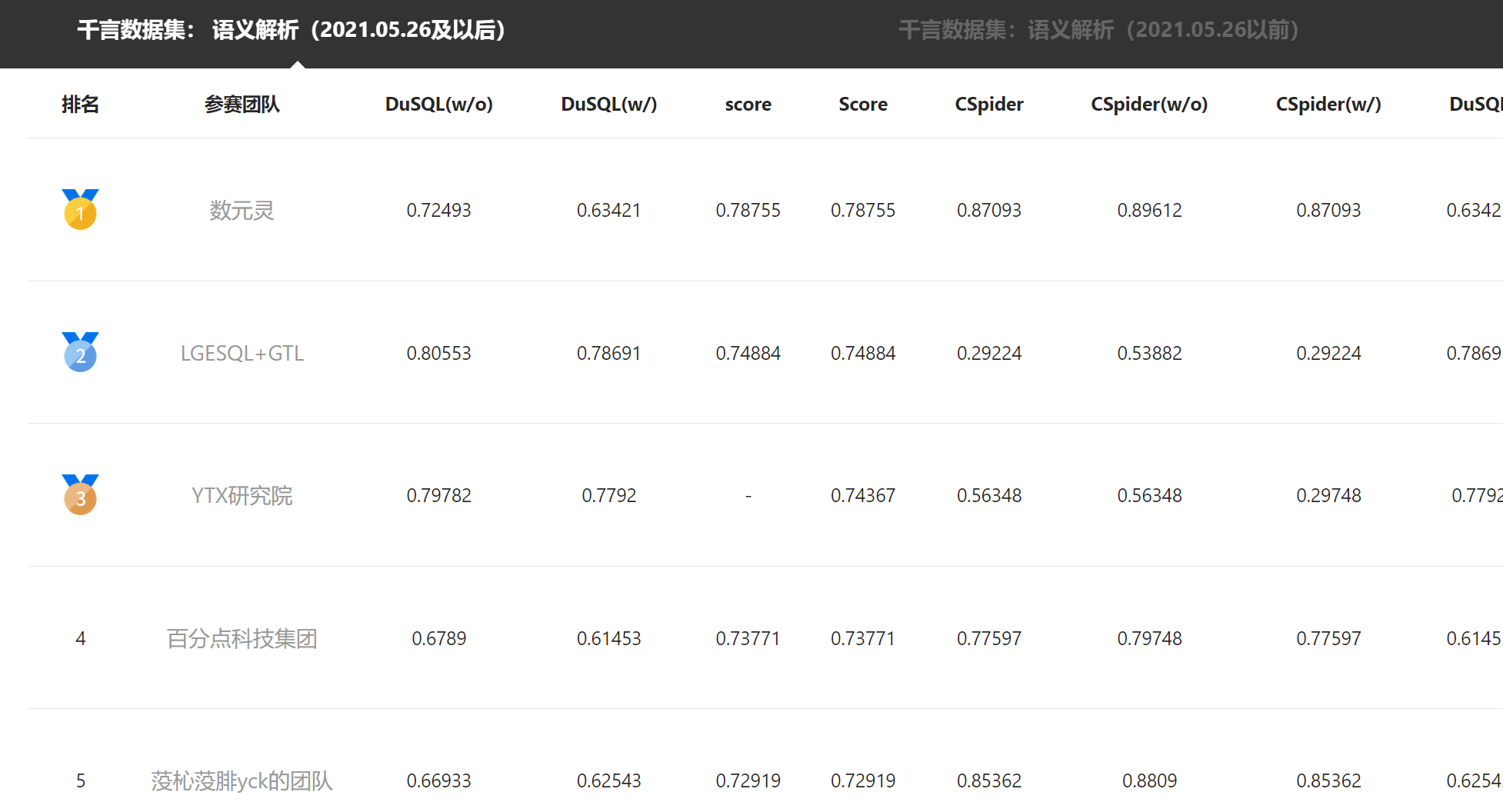Image resolution: width=1503 pixels, height=812 pixels.
Task: Sort by the DuSQL(w/o) column header
Action: (438, 104)
